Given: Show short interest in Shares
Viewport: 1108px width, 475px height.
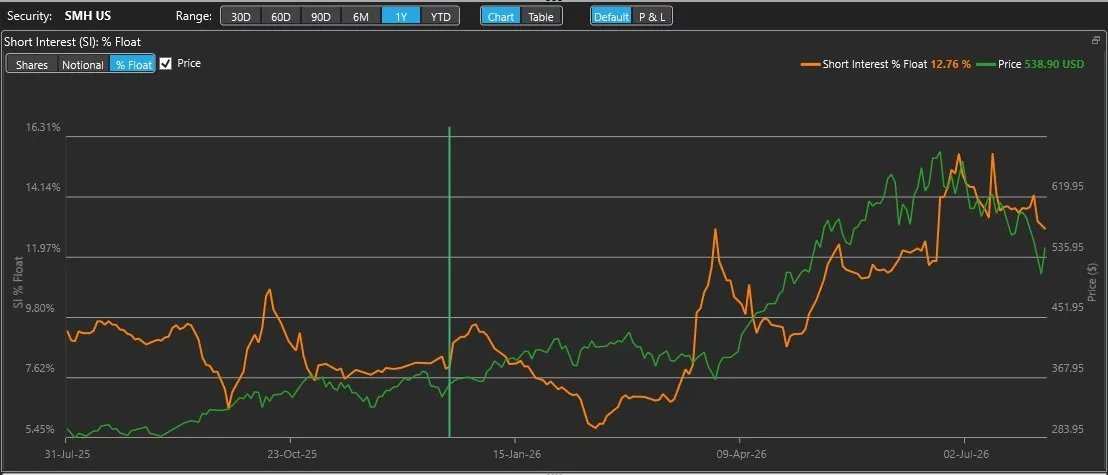Looking at the screenshot, I should (x=32, y=64).
